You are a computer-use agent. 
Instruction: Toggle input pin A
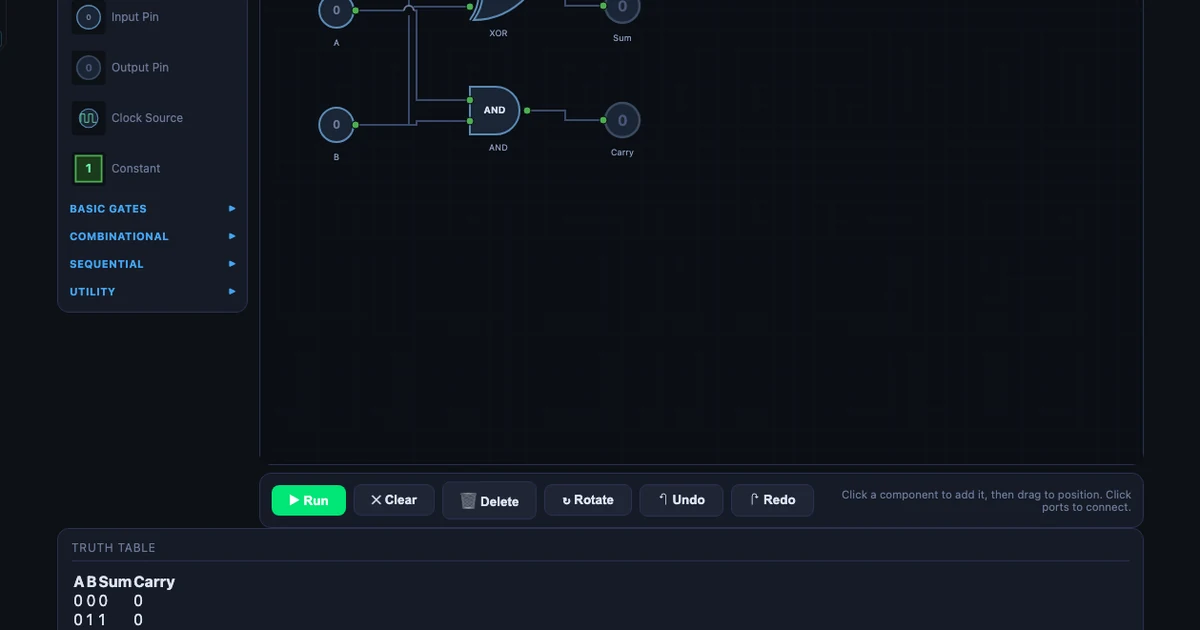click(x=336, y=11)
